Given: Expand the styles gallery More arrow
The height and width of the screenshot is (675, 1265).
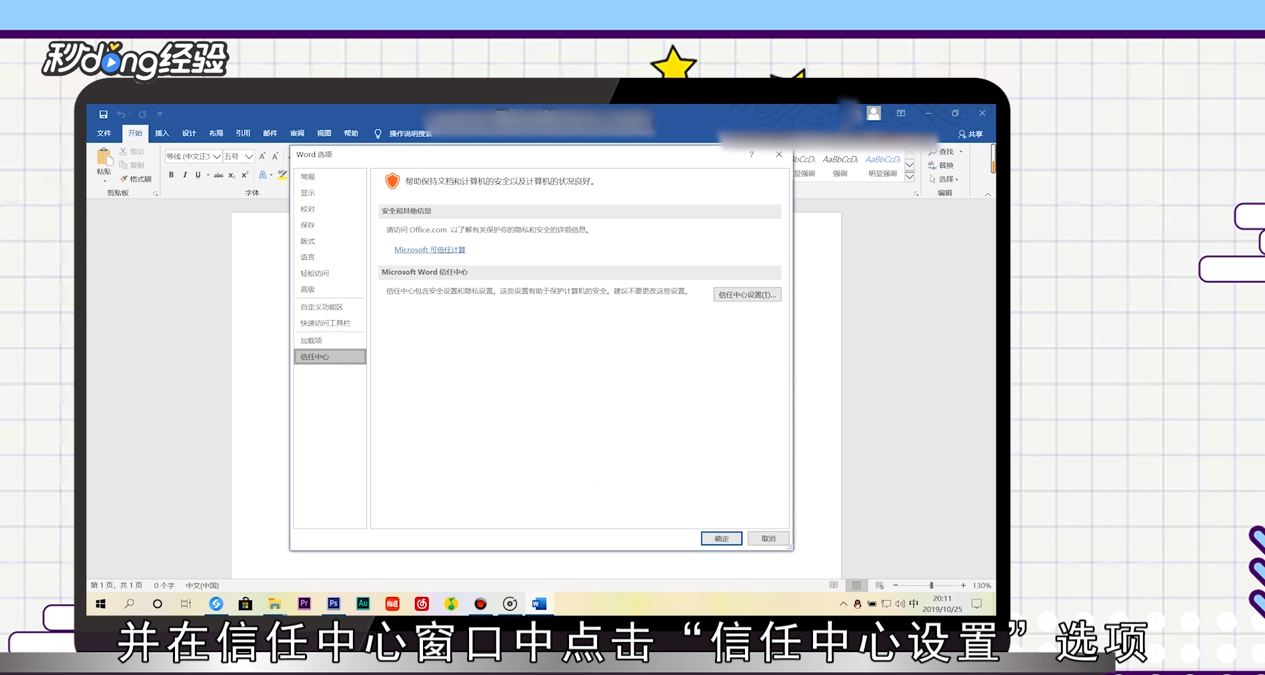Looking at the screenshot, I should [x=909, y=177].
